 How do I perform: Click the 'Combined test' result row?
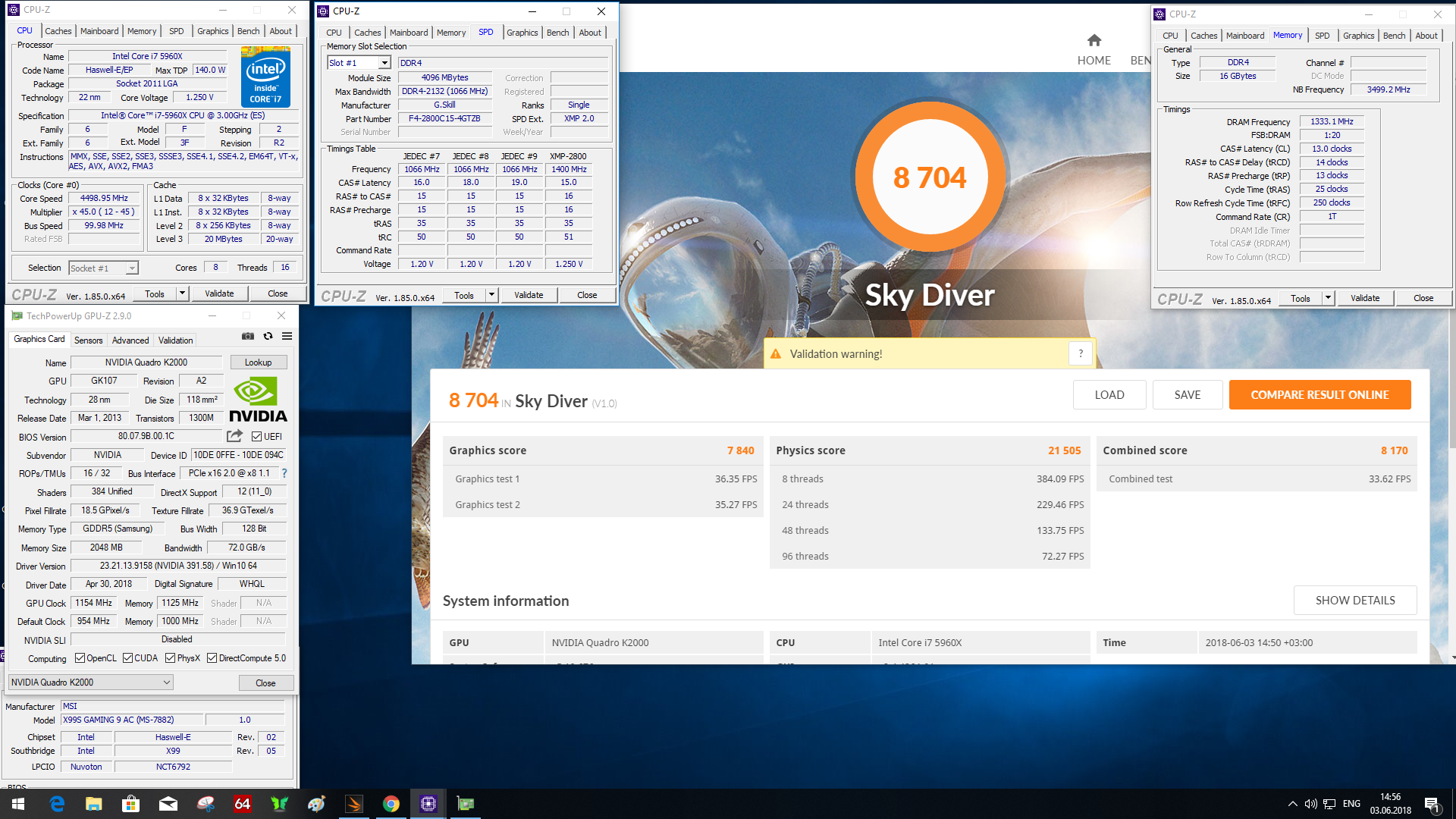[x=1257, y=479]
